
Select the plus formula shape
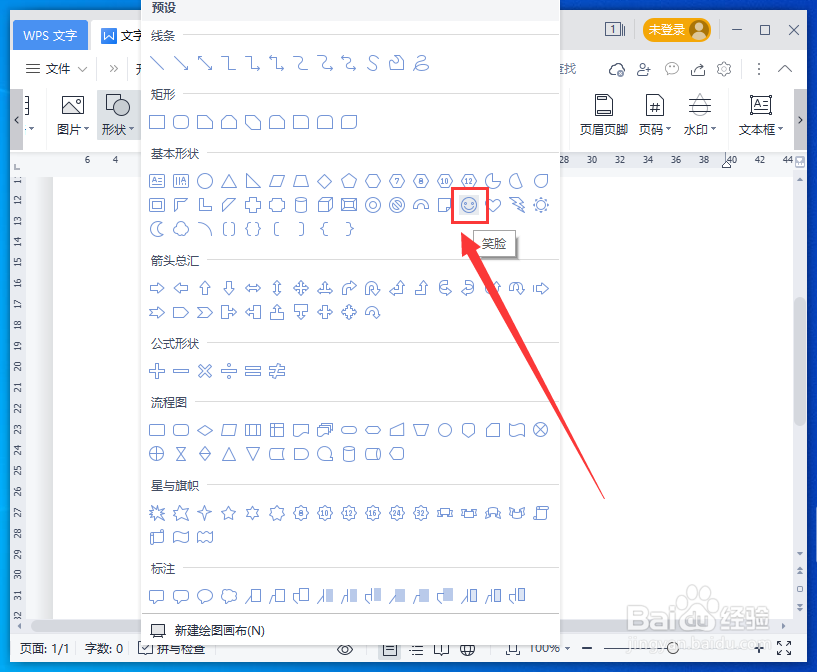point(157,371)
